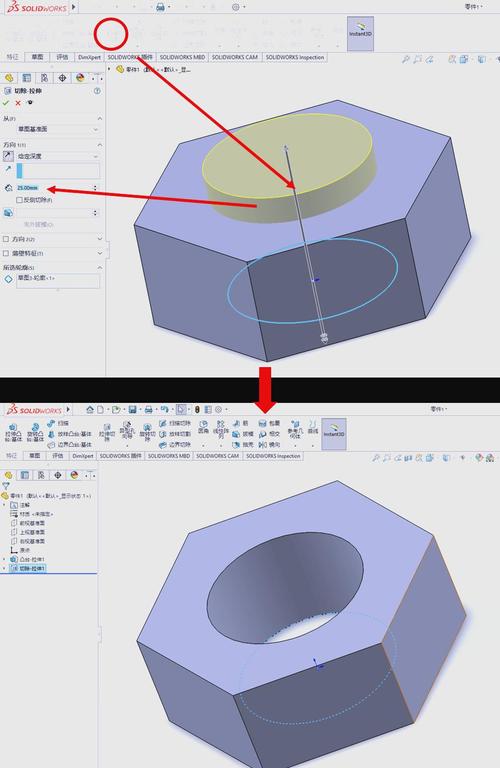The image size is (500, 768).
Task: Step the draft angle spinner
Action: (x=95, y=213)
